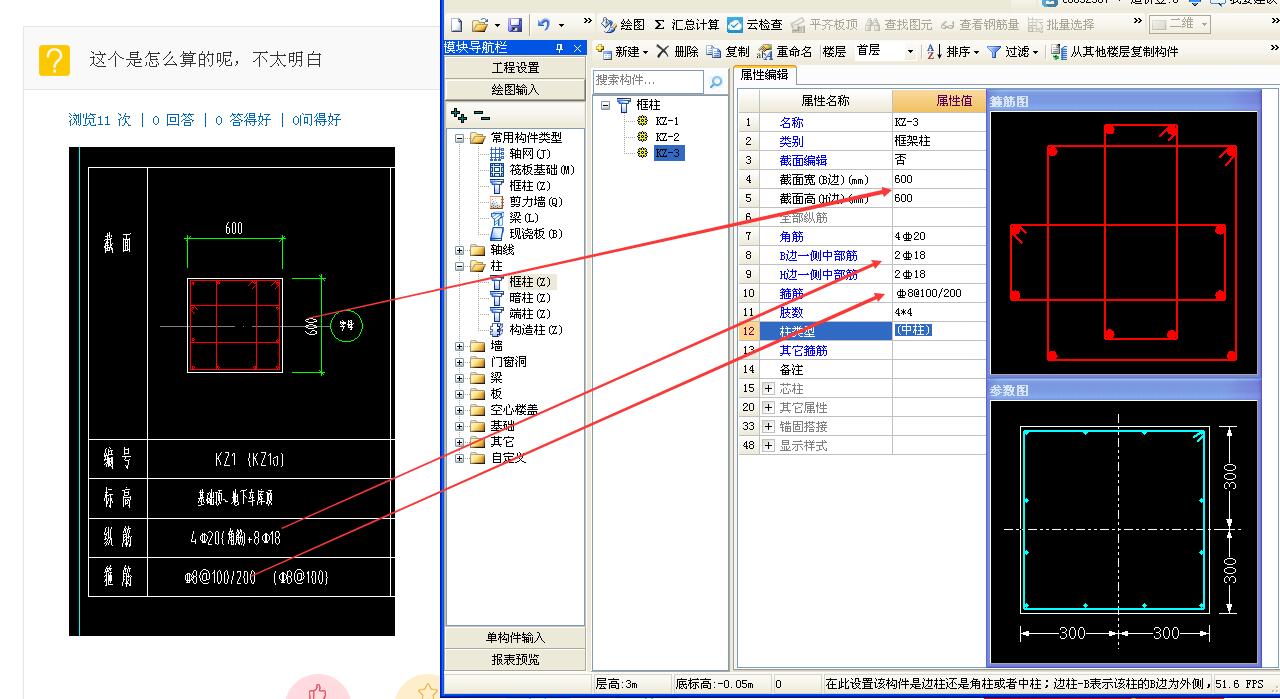Select KZ-1 in the component list

pos(667,121)
